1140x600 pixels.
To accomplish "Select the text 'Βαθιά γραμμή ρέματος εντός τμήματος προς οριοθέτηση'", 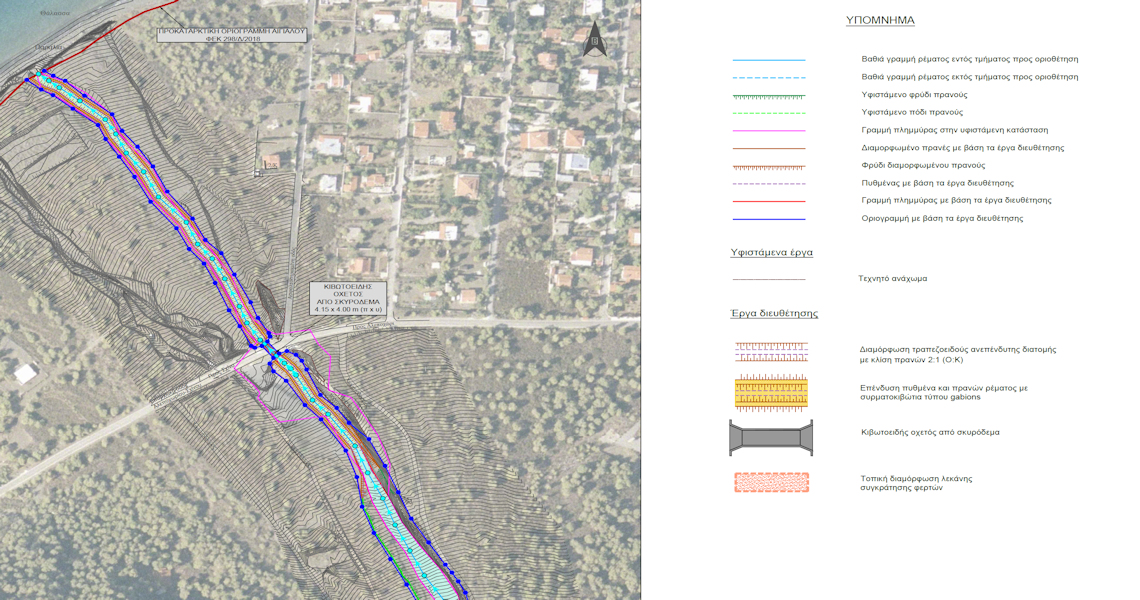I will [x=969, y=59].
